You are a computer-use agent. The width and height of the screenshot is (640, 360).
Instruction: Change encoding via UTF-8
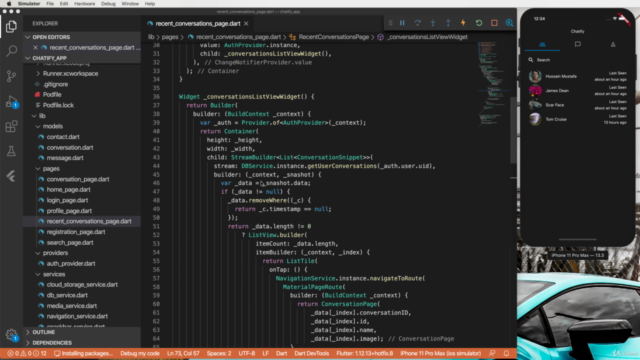(x=247, y=353)
